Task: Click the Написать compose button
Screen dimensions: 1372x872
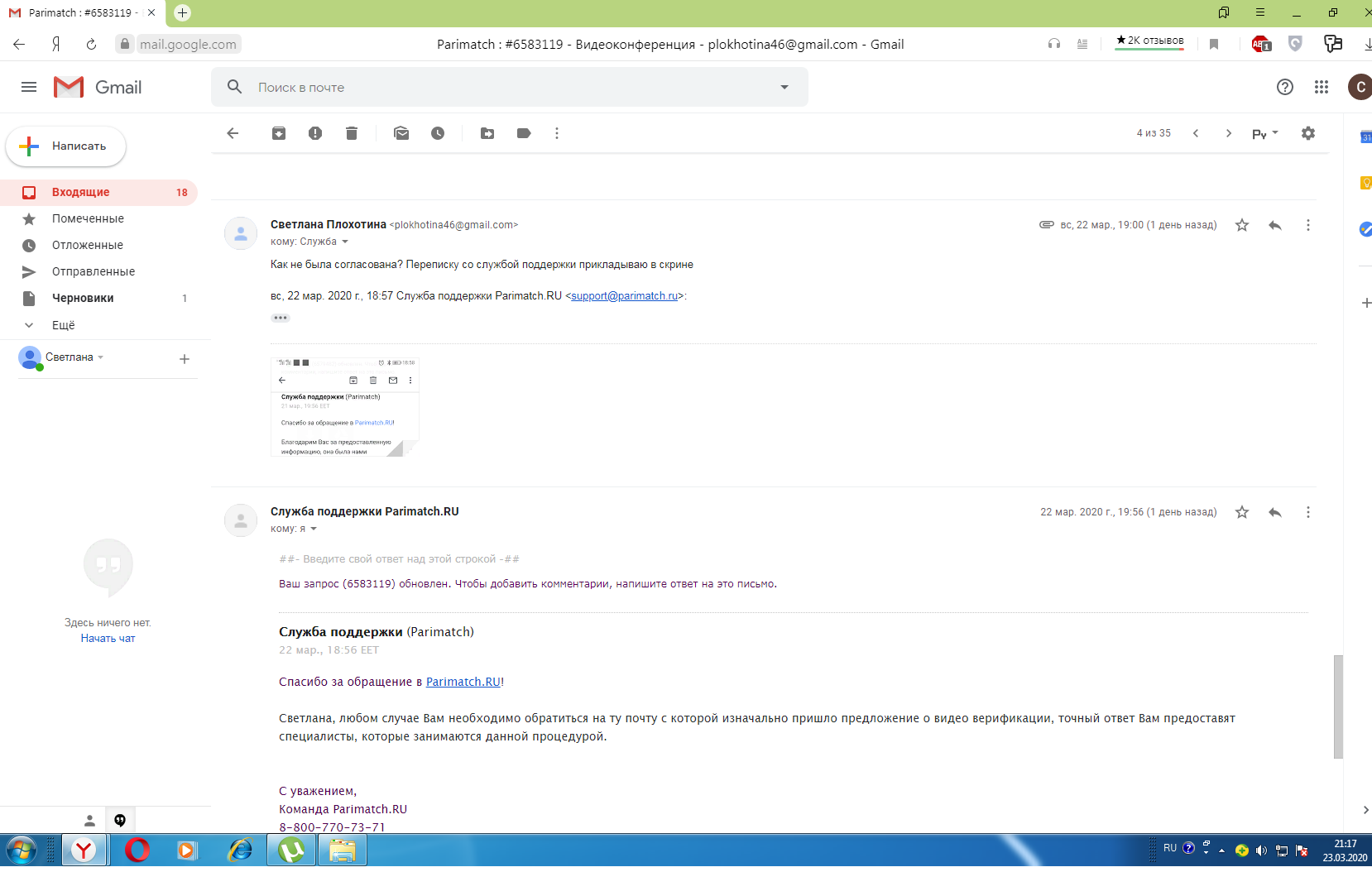Action: click(66, 146)
